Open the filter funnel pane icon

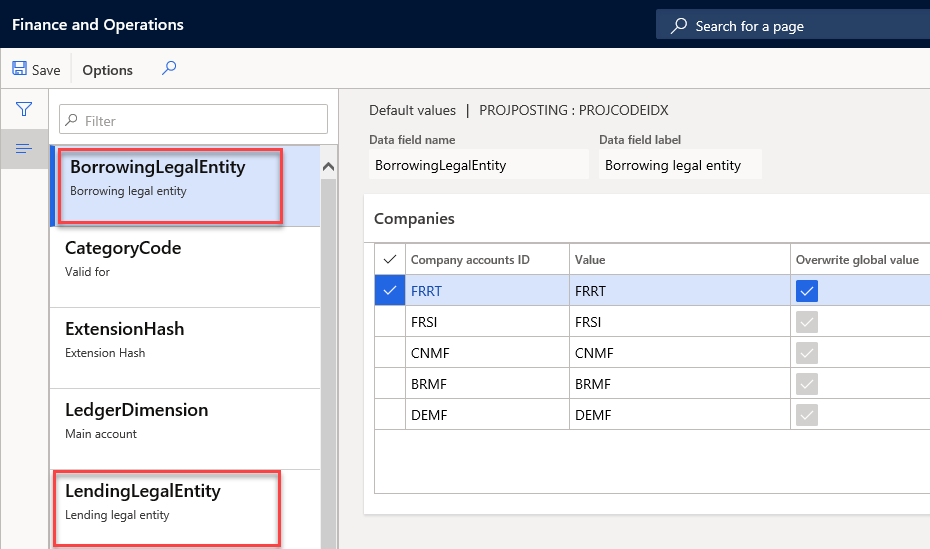point(24,109)
